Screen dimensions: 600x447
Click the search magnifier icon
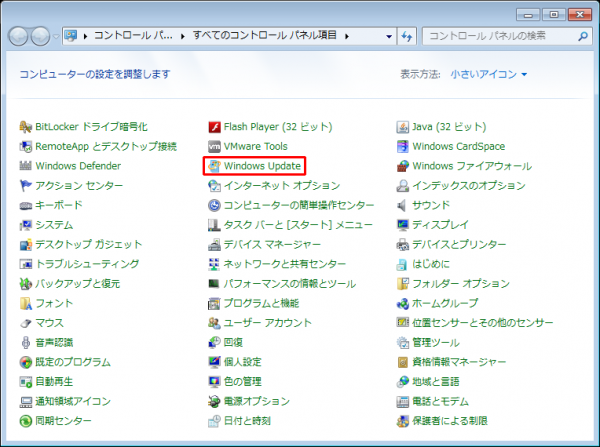click(583, 36)
